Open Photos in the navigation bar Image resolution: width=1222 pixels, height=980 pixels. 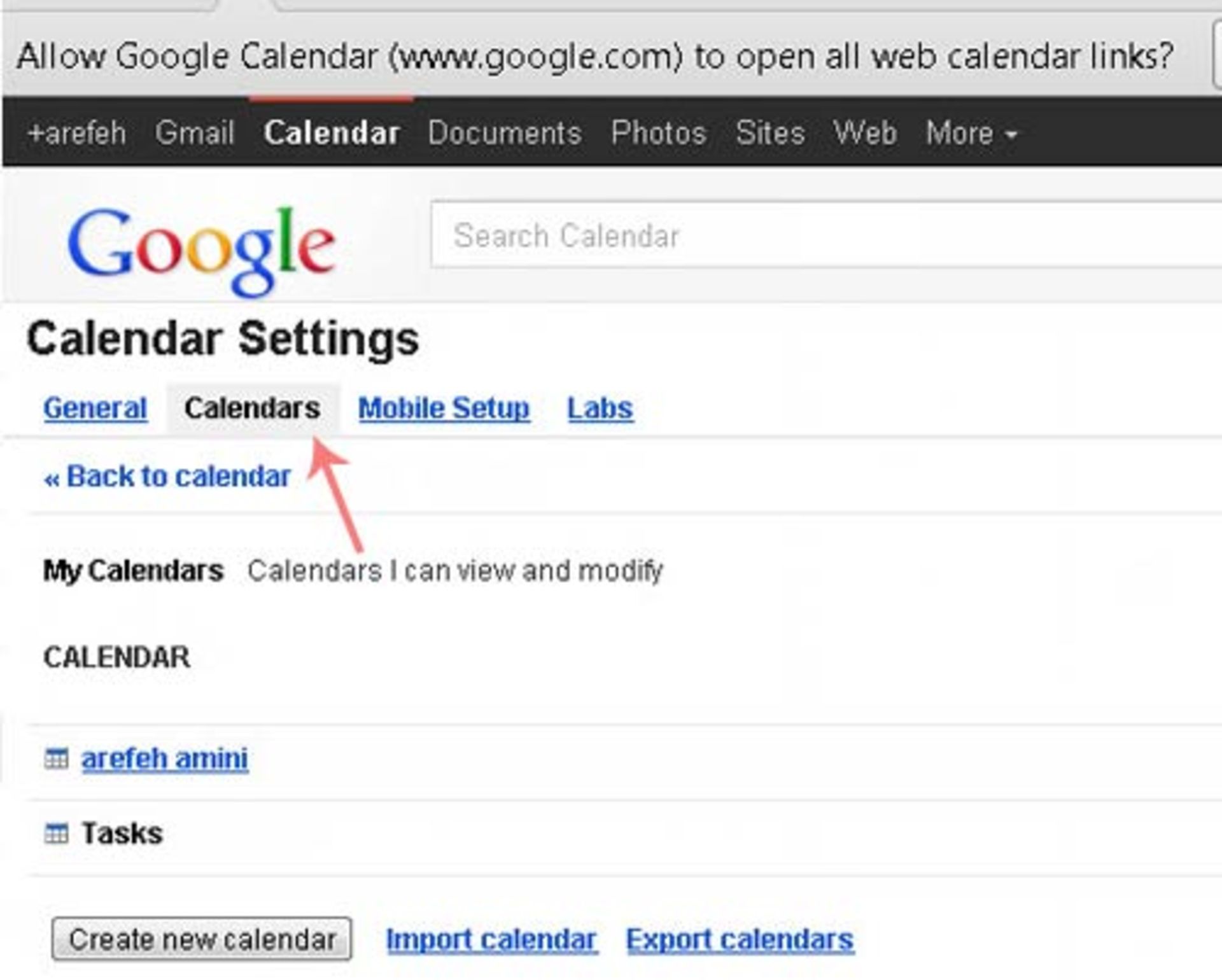coord(659,134)
